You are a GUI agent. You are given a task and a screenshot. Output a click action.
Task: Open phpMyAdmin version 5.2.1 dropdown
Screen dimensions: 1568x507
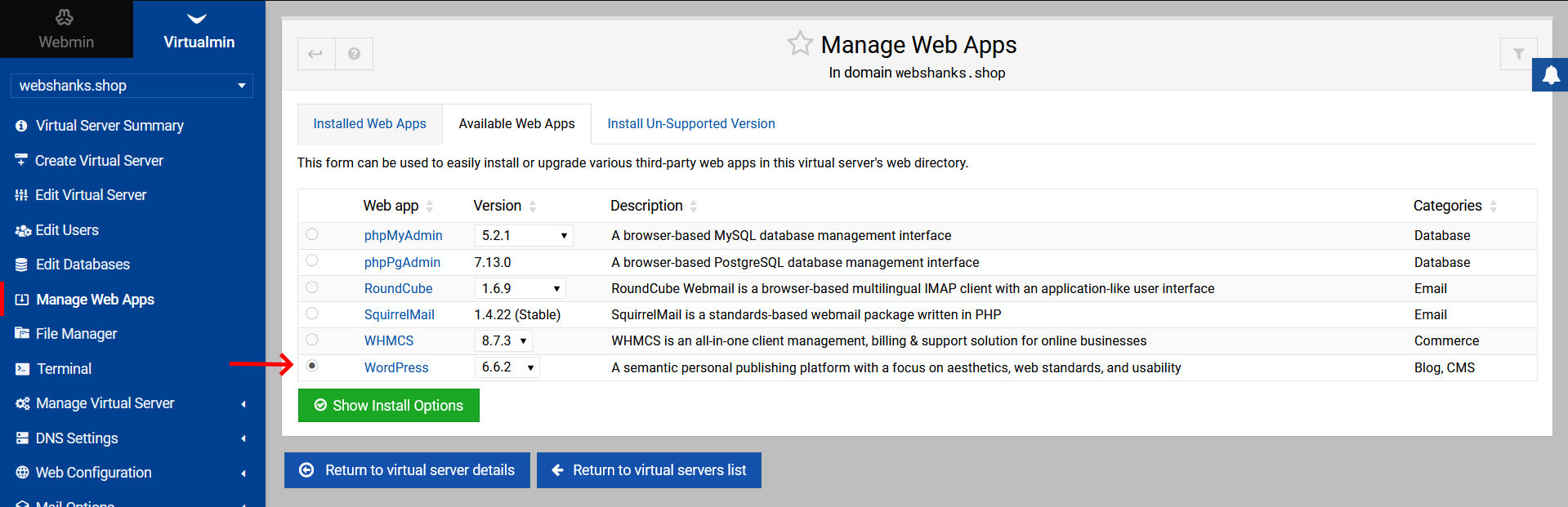(x=524, y=235)
